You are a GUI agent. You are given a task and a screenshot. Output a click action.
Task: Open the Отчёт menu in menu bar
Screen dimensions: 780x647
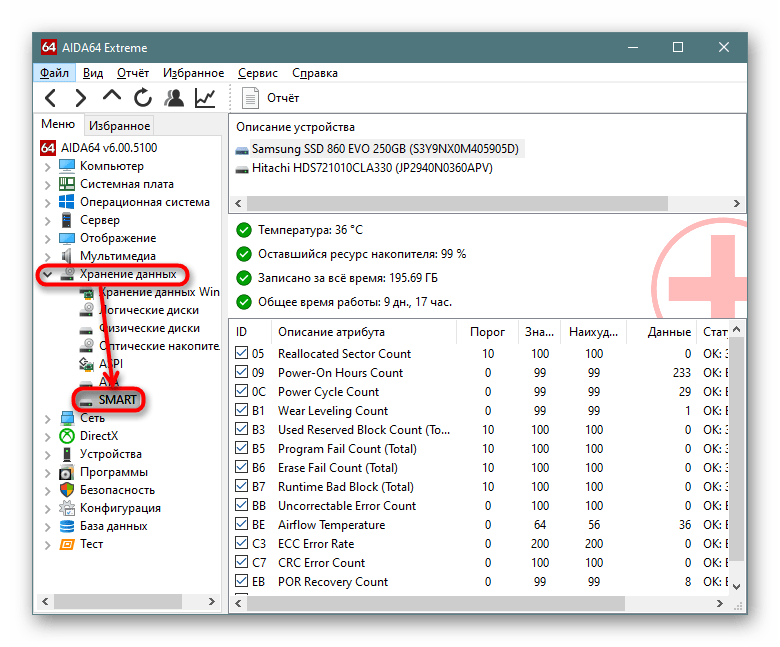(133, 73)
